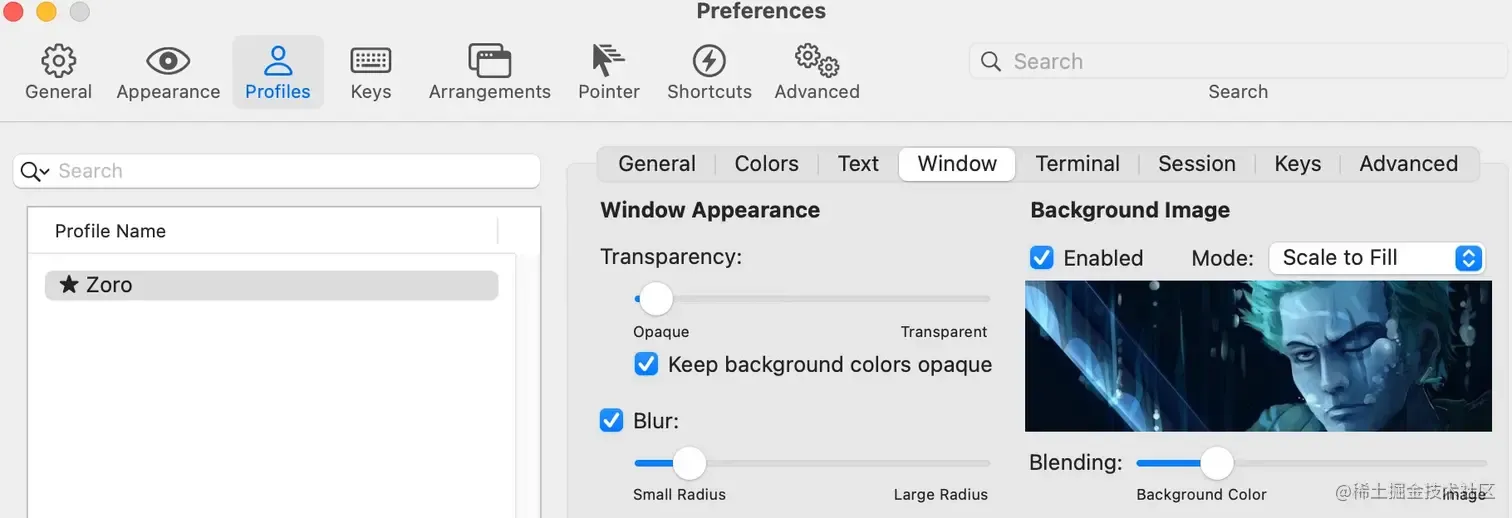
Task: Open Shortcuts lightning bolt icon
Action: coord(709,62)
